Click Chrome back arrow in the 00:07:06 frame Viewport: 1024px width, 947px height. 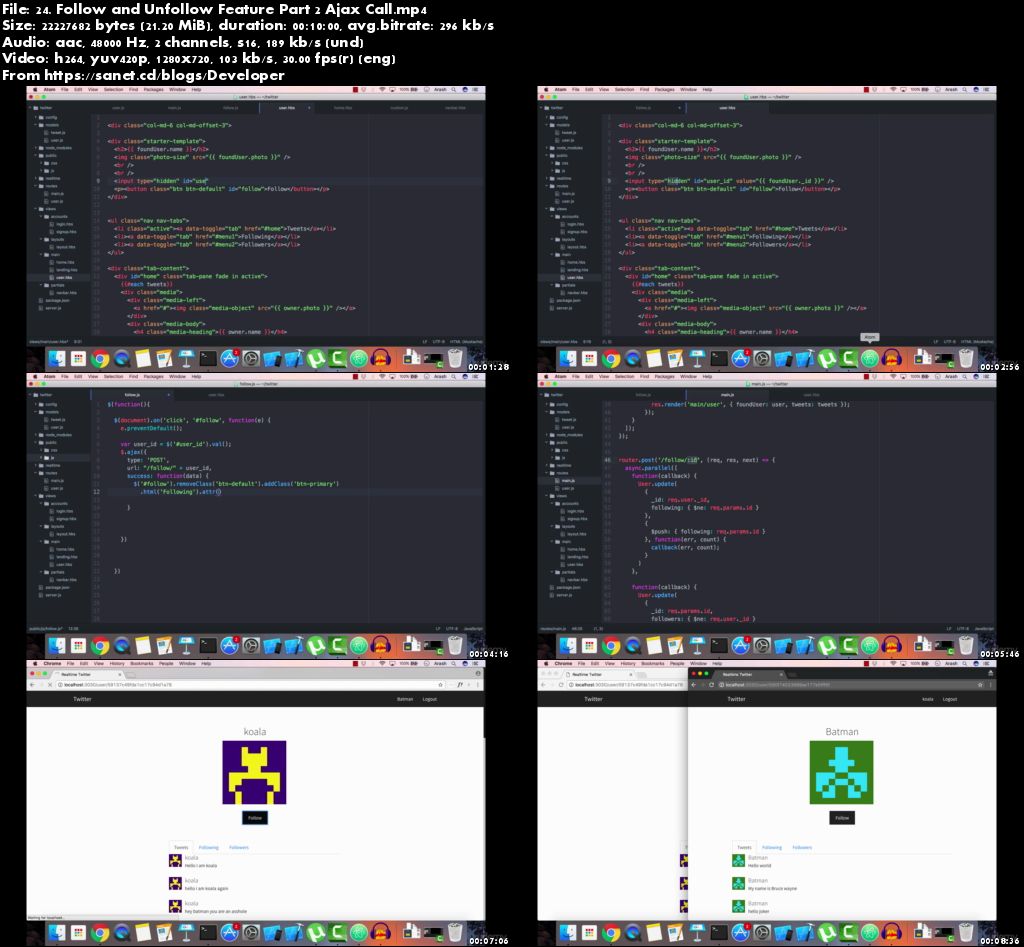coord(32,684)
